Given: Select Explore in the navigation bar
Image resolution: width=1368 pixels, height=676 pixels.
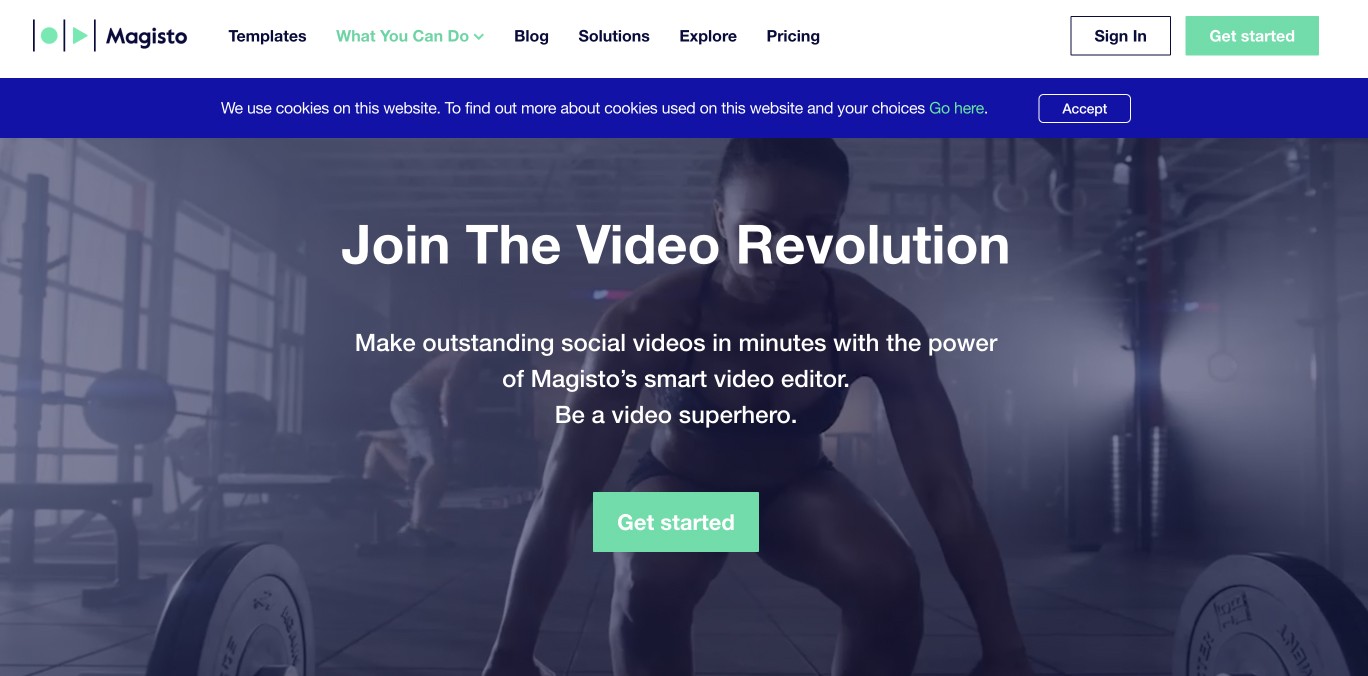Looking at the screenshot, I should point(708,36).
